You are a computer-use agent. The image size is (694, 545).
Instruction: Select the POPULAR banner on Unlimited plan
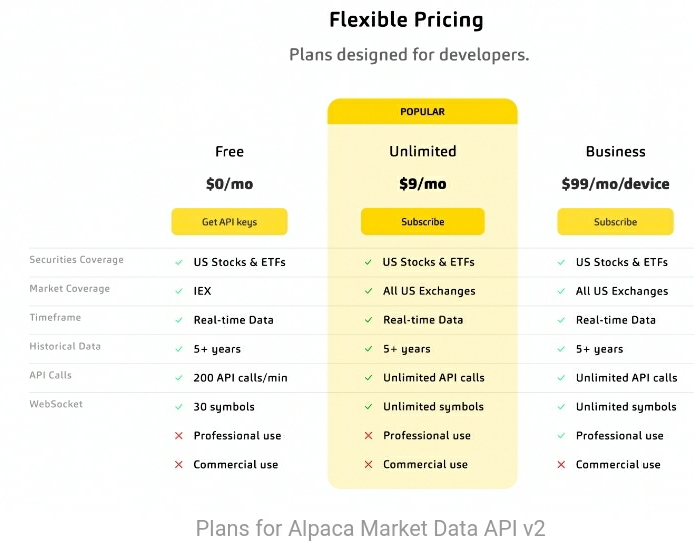pyautogui.click(x=423, y=112)
